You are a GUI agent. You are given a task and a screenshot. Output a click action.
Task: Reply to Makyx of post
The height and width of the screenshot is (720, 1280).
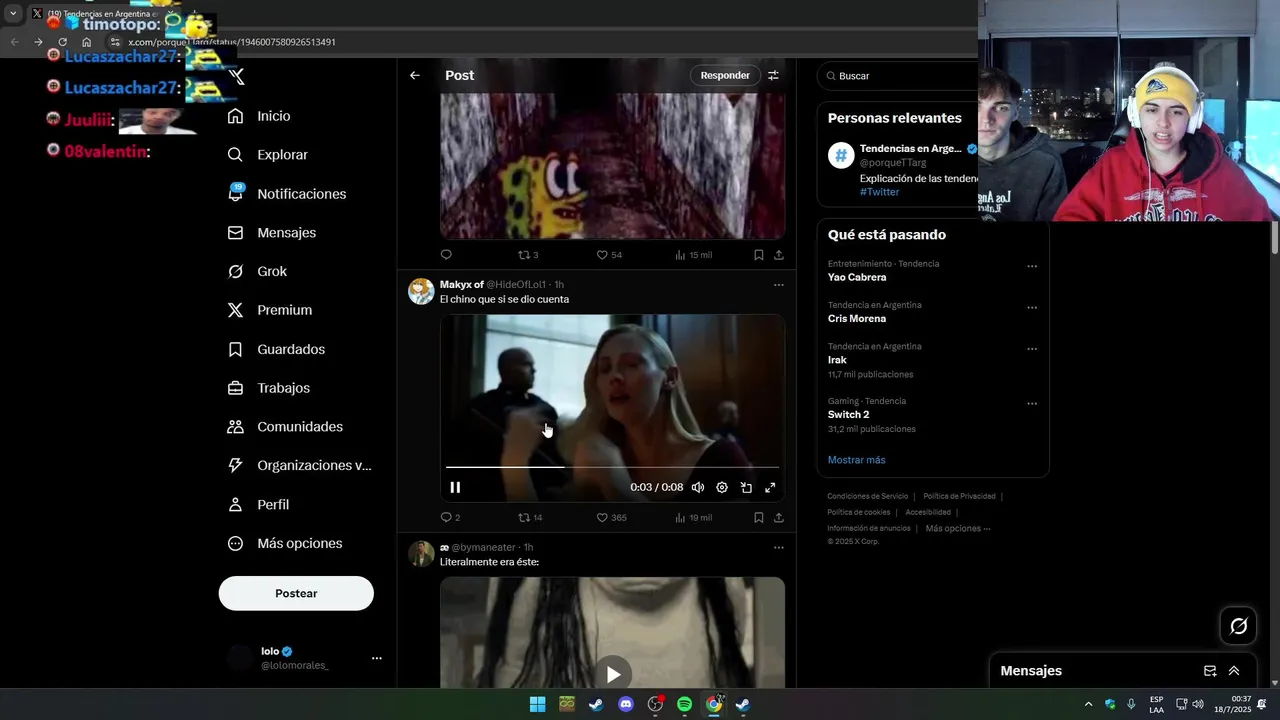pyautogui.click(x=450, y=517)
